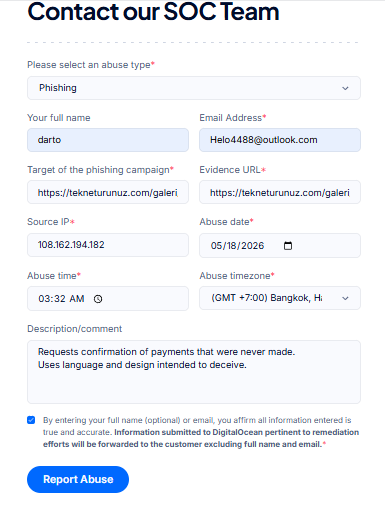Click the full name field containing darto
This screenshot has height=518, width=385.
[108, 140]
